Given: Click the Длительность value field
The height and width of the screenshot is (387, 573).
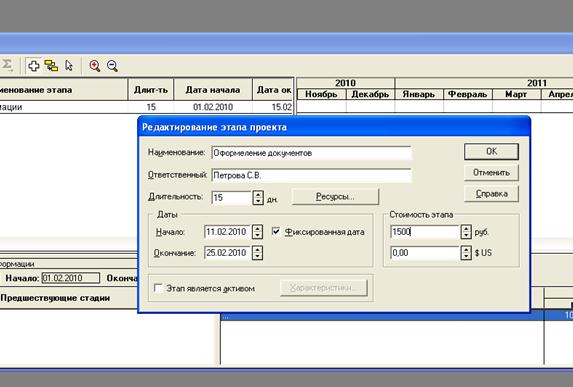Looking at the screenshot, I should click(x=231, y=198).
